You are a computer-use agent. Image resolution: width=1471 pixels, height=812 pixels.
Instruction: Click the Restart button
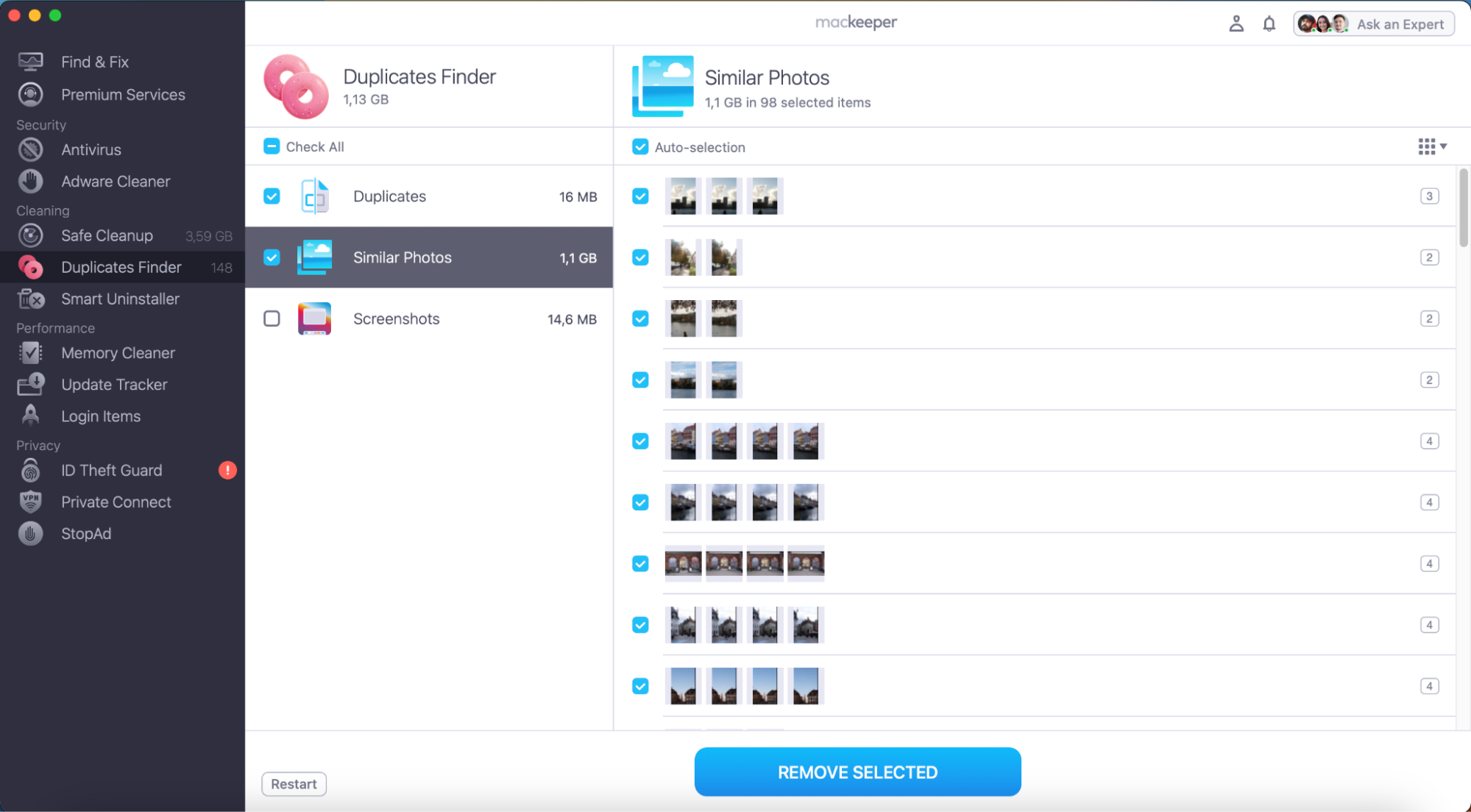coord(294,784)
